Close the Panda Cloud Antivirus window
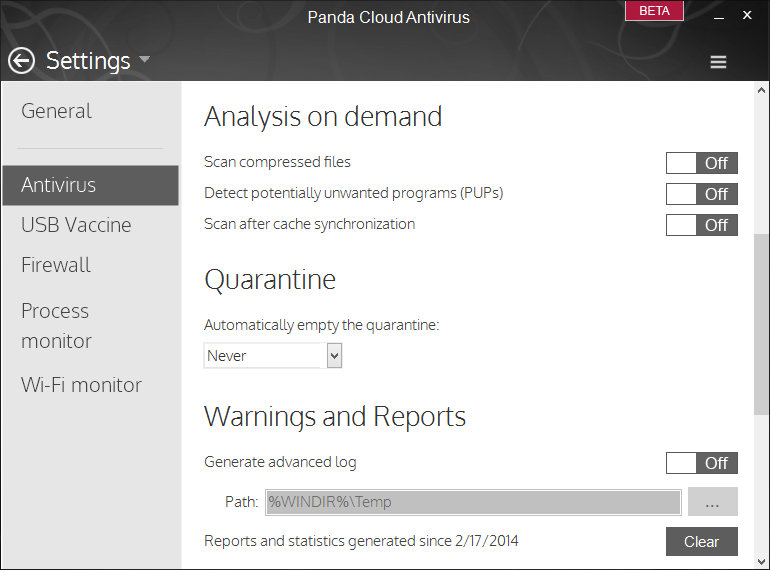Viewport: 770px width, 570px height. click(x=747, y=15)
